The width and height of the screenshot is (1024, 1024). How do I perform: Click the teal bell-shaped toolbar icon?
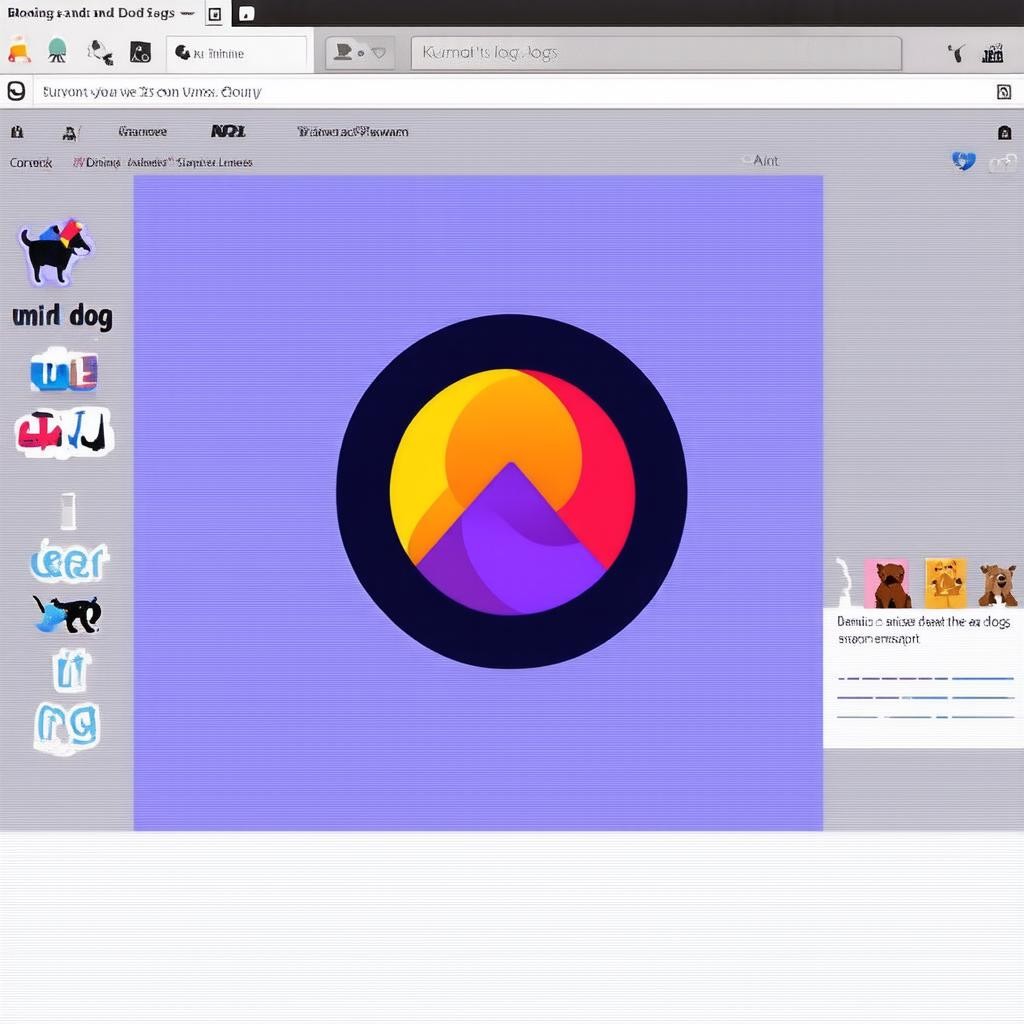click(x=57, y=50)
